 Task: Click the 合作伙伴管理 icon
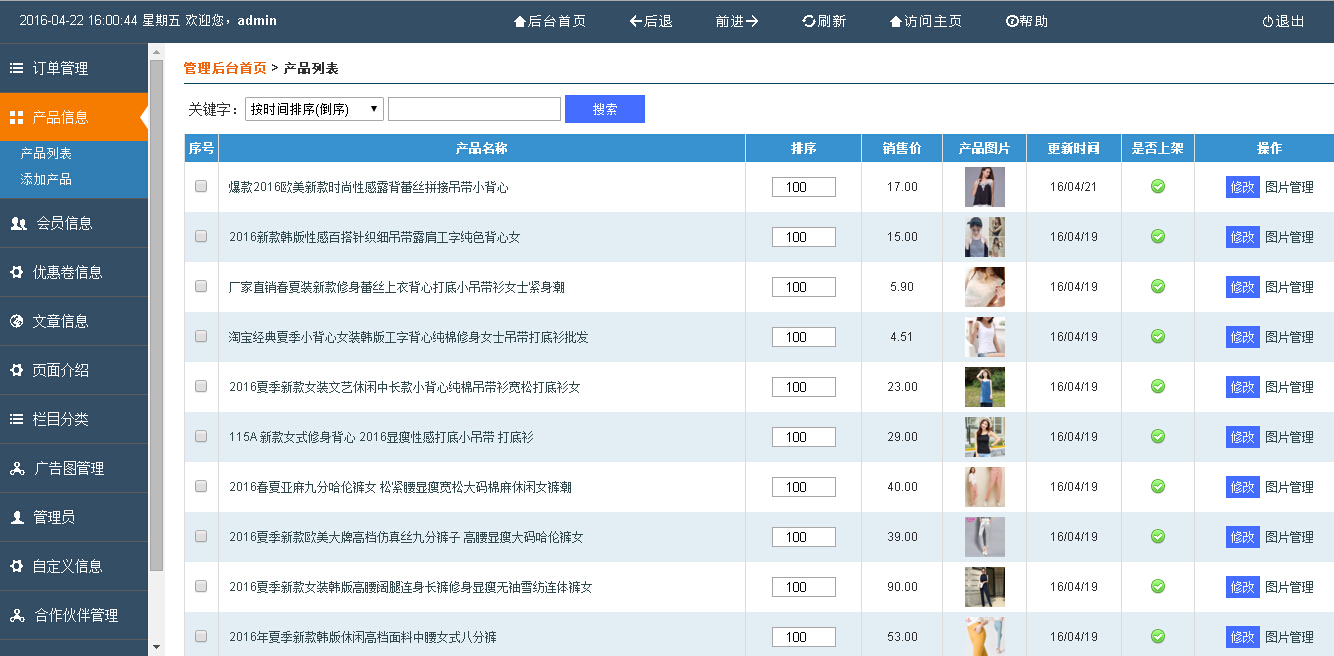pyautogui.click(x=17, y=615)
